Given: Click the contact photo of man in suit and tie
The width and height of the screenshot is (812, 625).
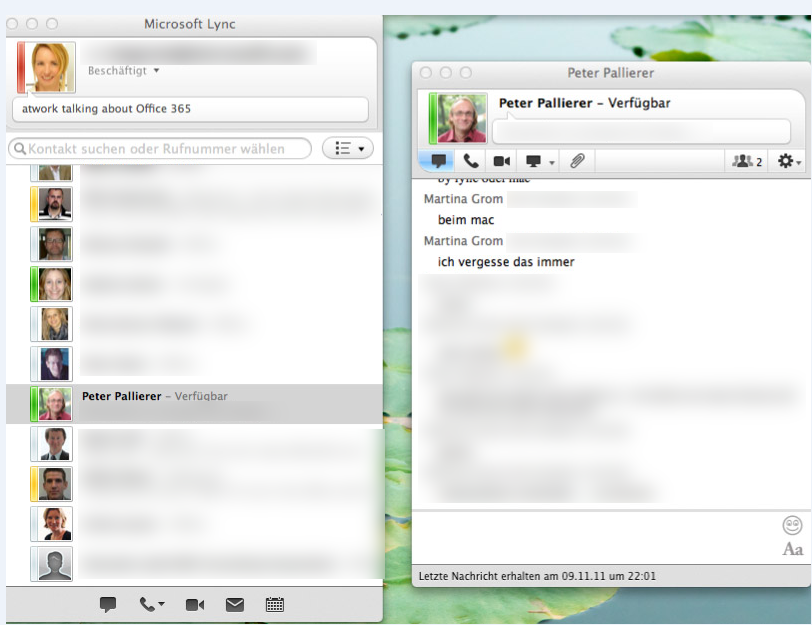Looking at the screenshot, I should click(x=55, y=444).
